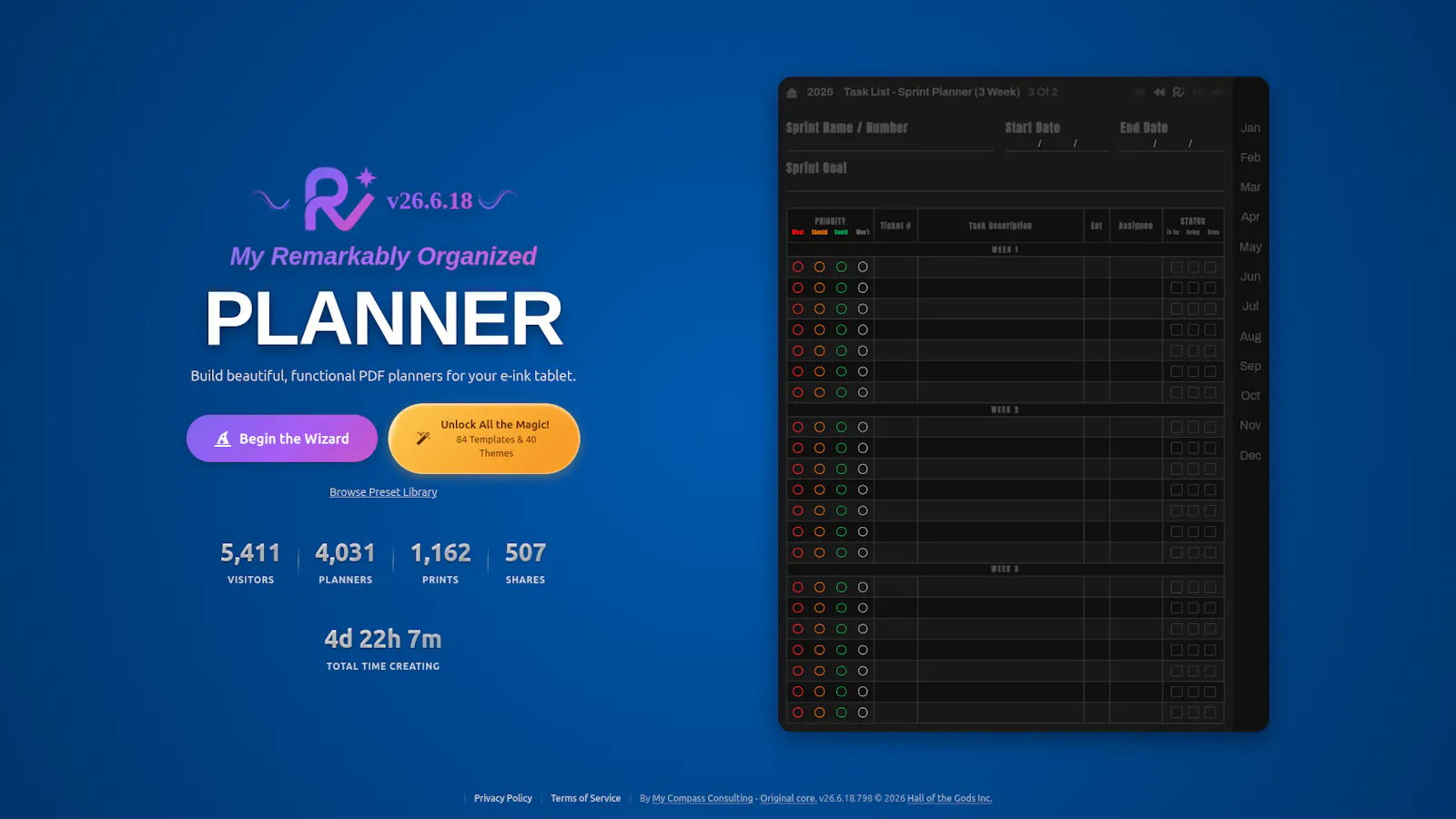Select green Could priority in Week 3 last row
The height and width of the screenshot is (819, 1456).
point(842,713)
